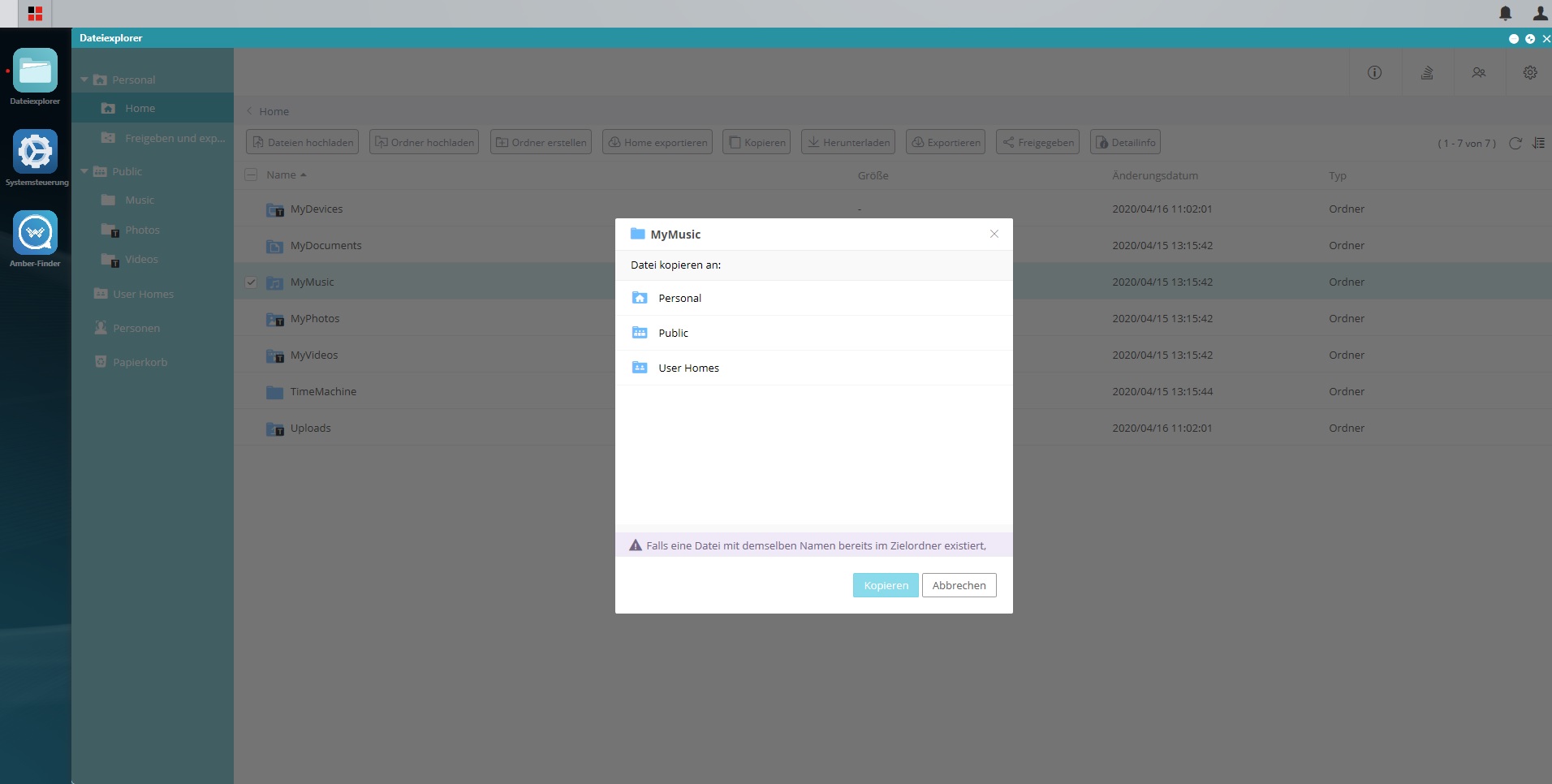Click the Freigegeben toolbar button
Viewport: 1552px width, 784px height.
pyautogui.click(x=1037, y=142)
